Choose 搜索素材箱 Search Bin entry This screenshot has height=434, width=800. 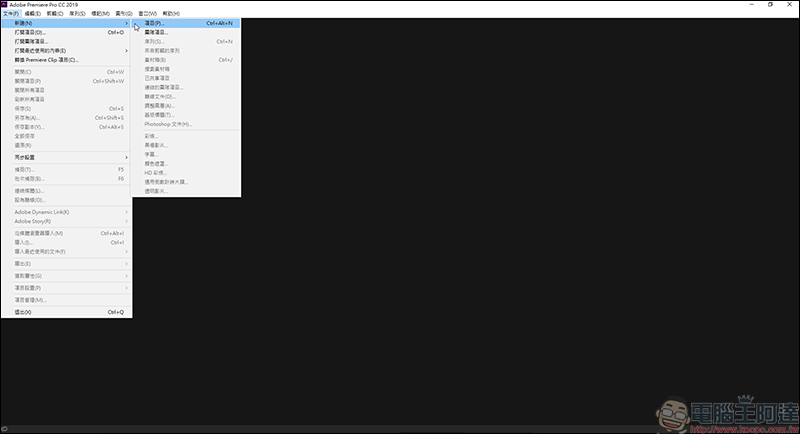(x=186, y=69)
